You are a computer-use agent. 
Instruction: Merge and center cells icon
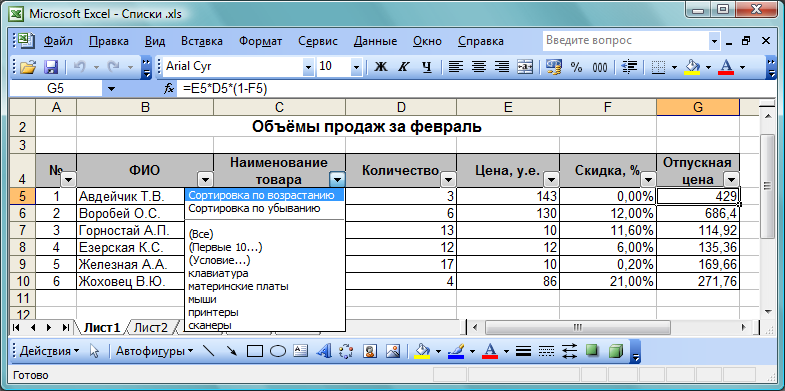tap(526, 67)
